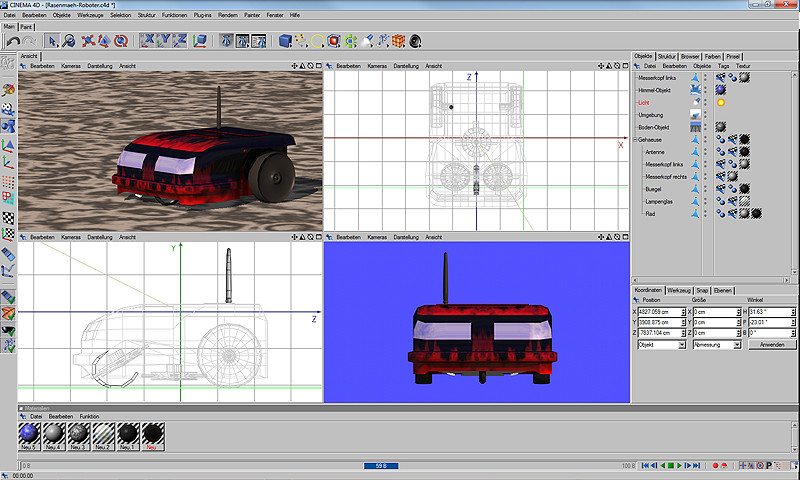Screen dimensions: 800x480
Task: Open the Plug-ins menu
Action: (x=204, y=16)
